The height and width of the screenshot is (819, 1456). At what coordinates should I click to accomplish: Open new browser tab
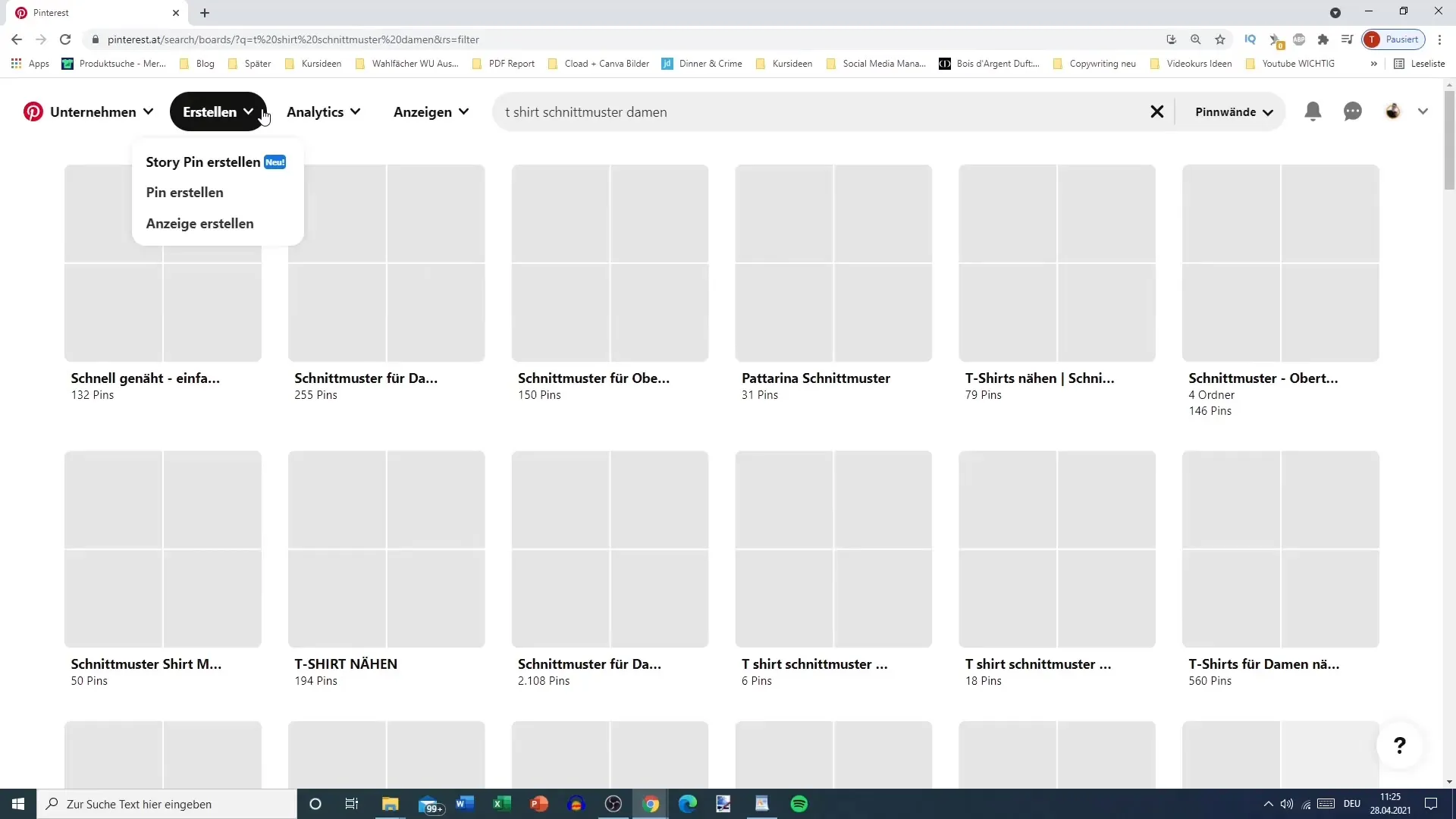[x=205, y=13]
